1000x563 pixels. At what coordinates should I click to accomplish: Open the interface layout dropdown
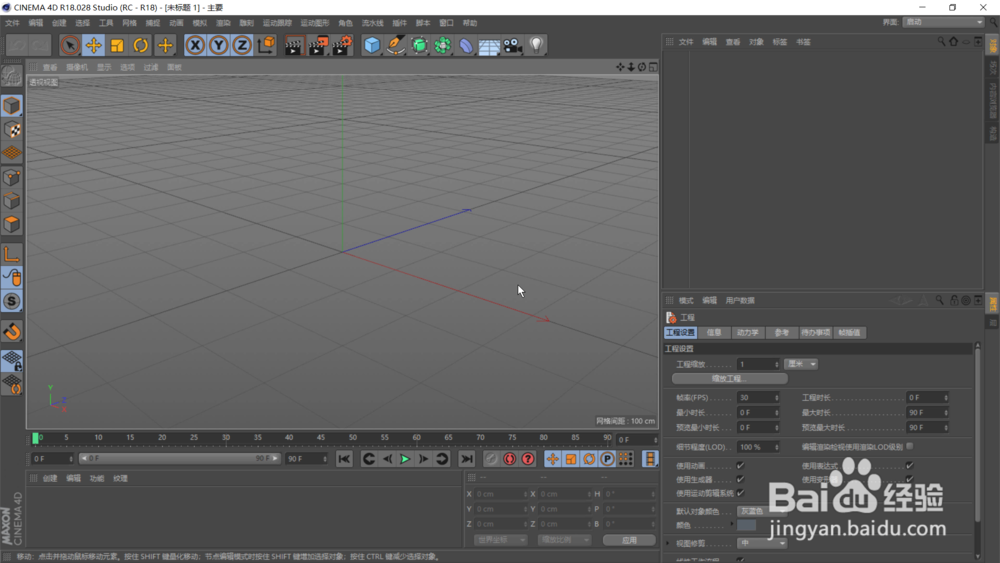point(943,22)
